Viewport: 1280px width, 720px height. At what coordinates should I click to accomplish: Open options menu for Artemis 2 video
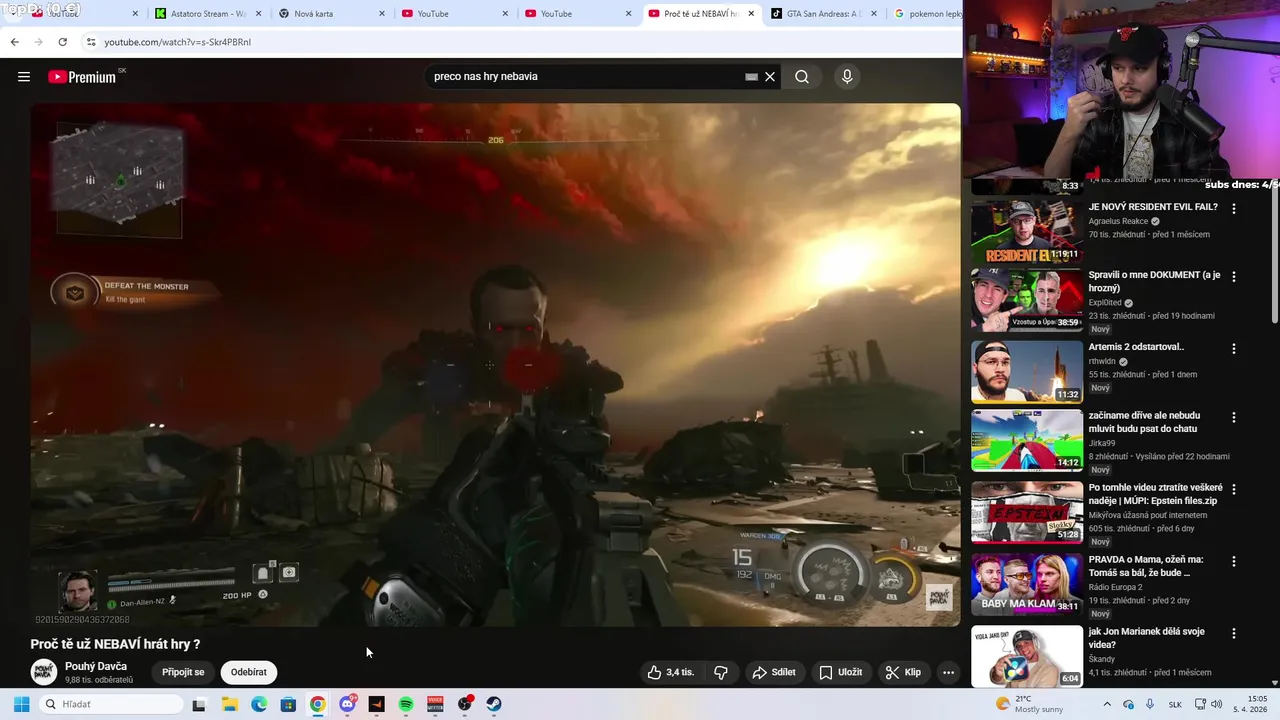click(x=1234, y=349)
